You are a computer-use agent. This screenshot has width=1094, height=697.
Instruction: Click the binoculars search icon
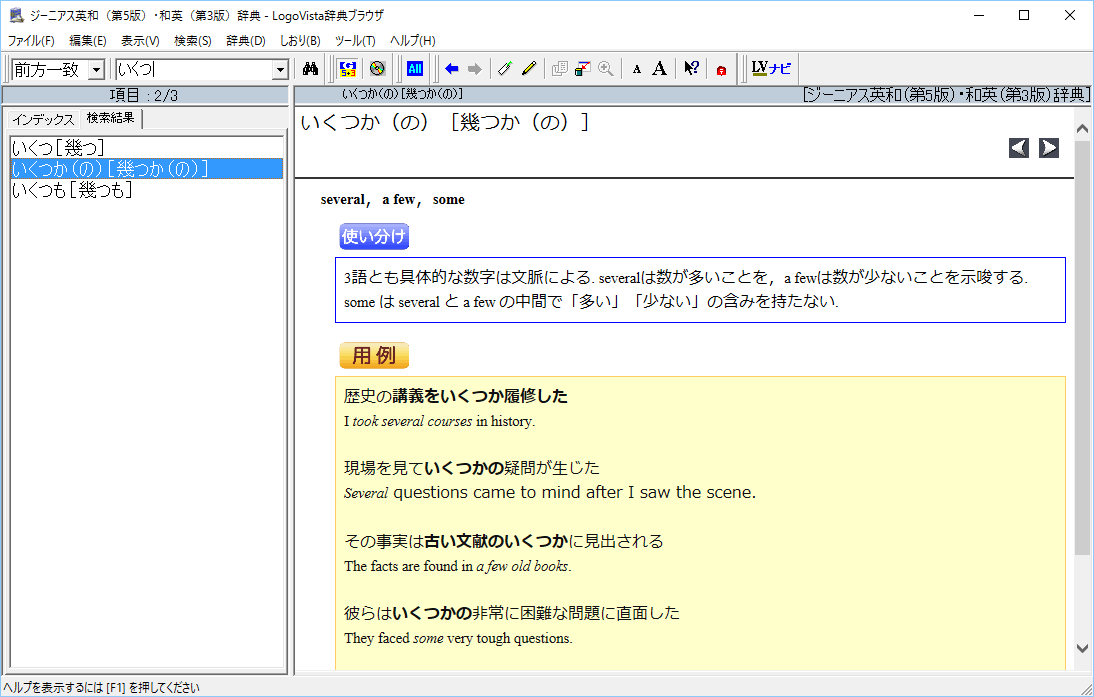[x=310, y=69]
